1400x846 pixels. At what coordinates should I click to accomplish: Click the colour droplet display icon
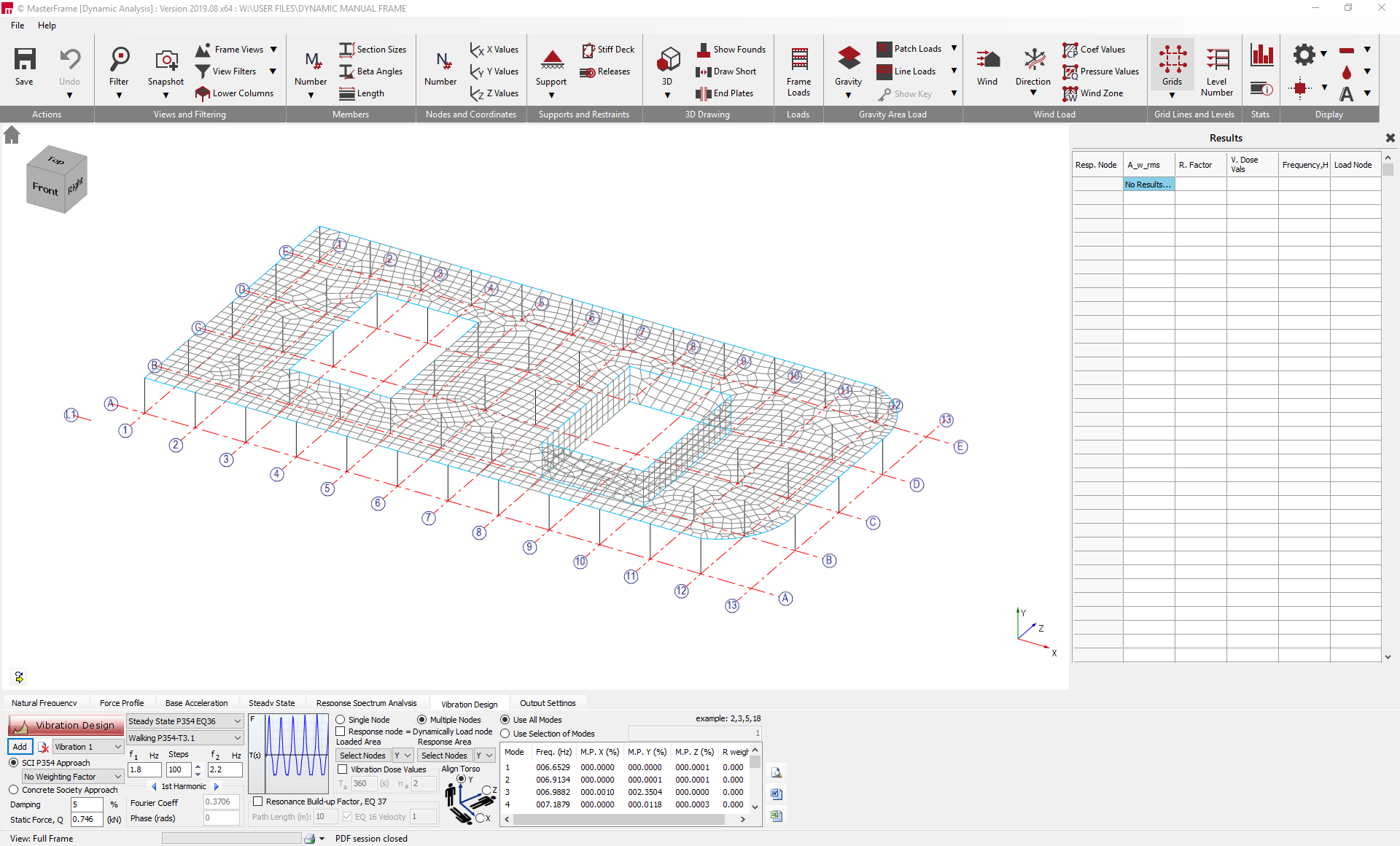1347,71
